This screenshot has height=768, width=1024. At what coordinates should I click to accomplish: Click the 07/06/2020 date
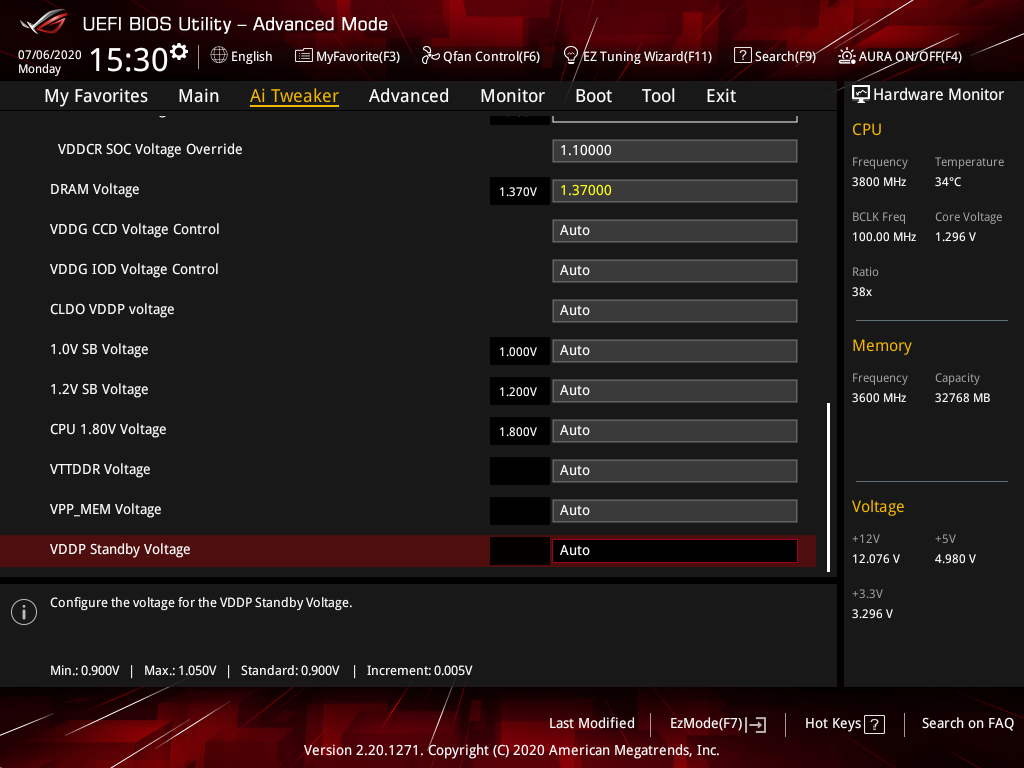50,55
